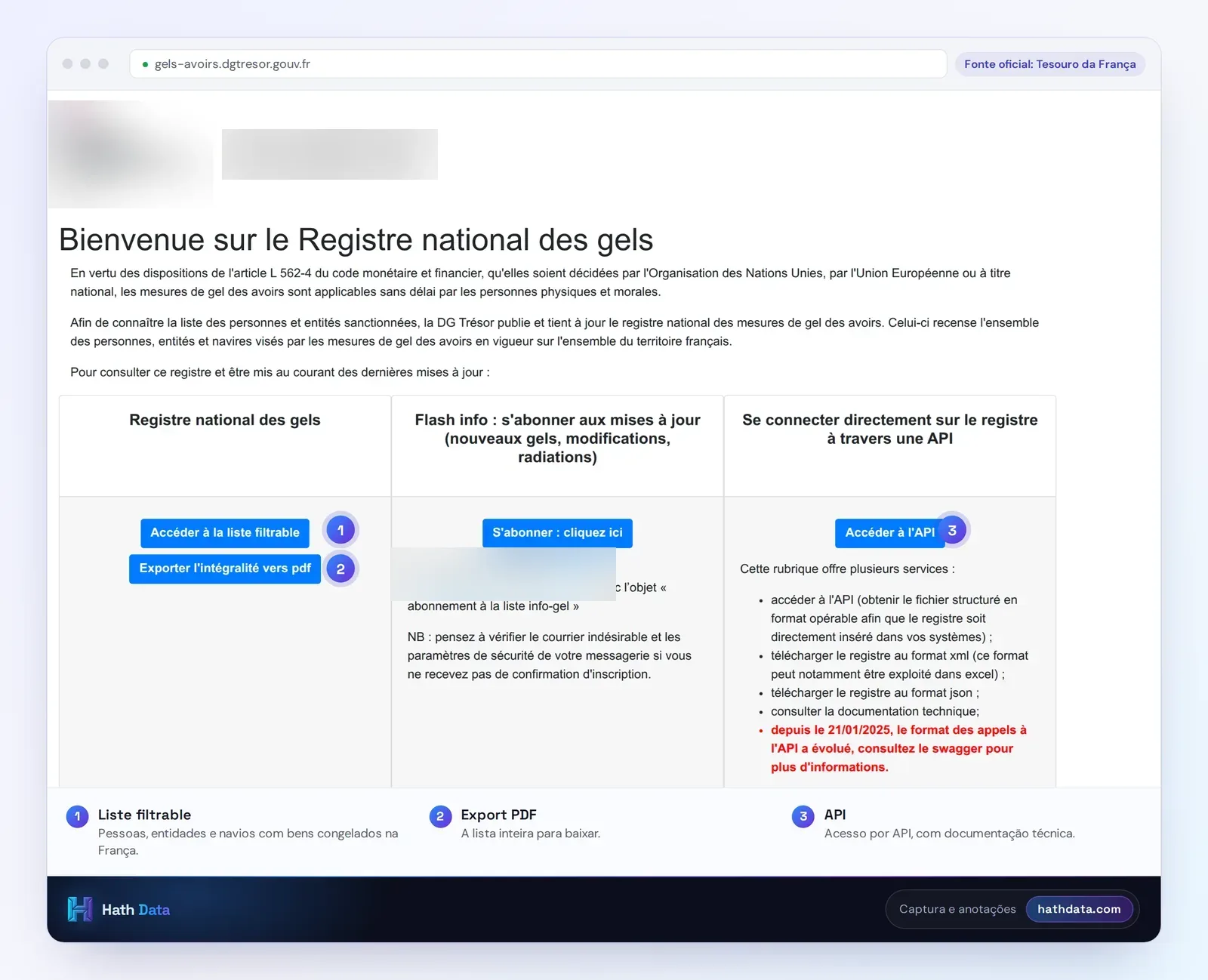Click the Hath Data logo icon
The width and height of the screenshot is (1208, 980).
80,909
